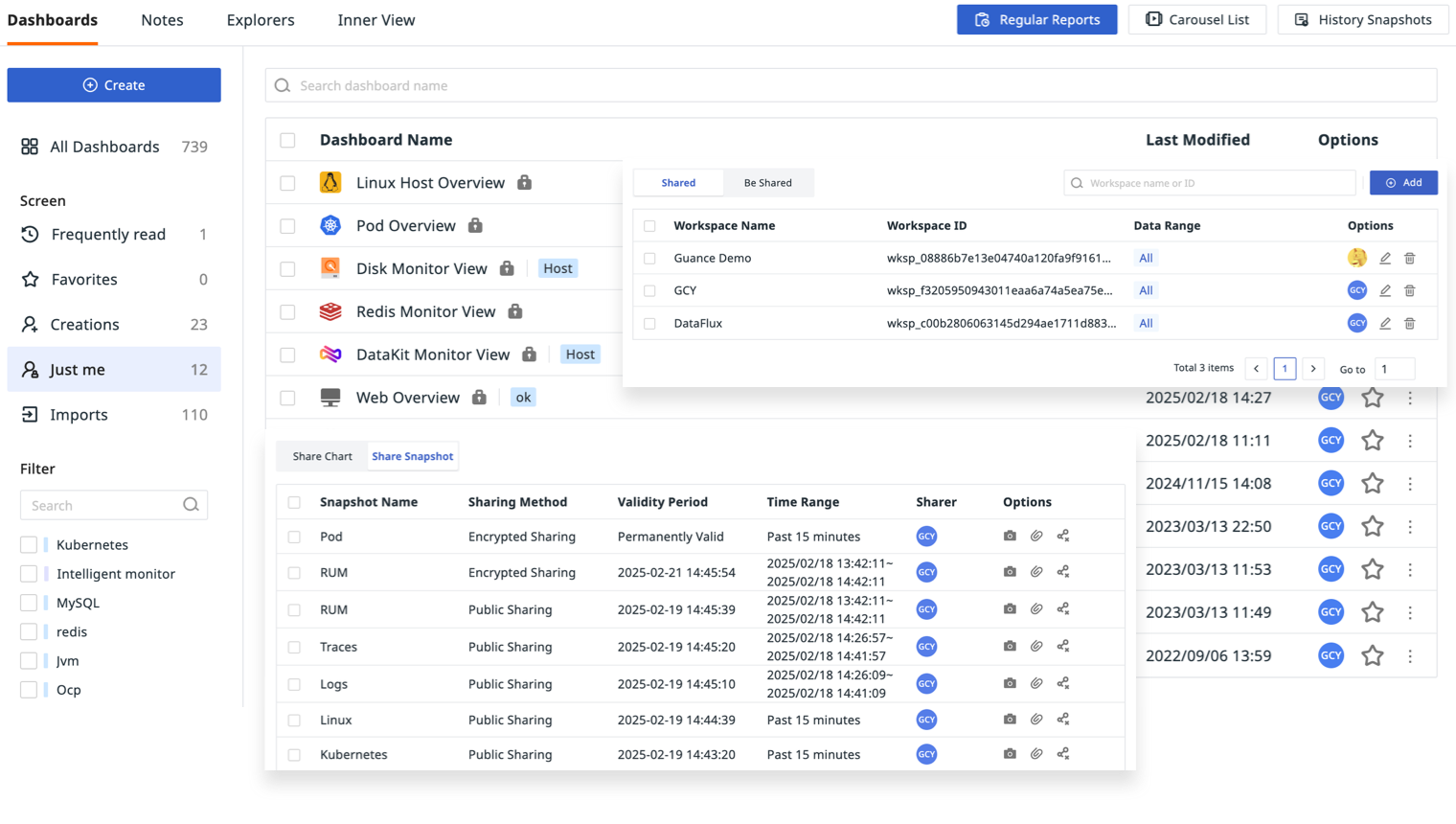Viewport: 1456px width, 824px height.
Task: Copy link of the Pod snapshot
Action: click(1036, 536)
